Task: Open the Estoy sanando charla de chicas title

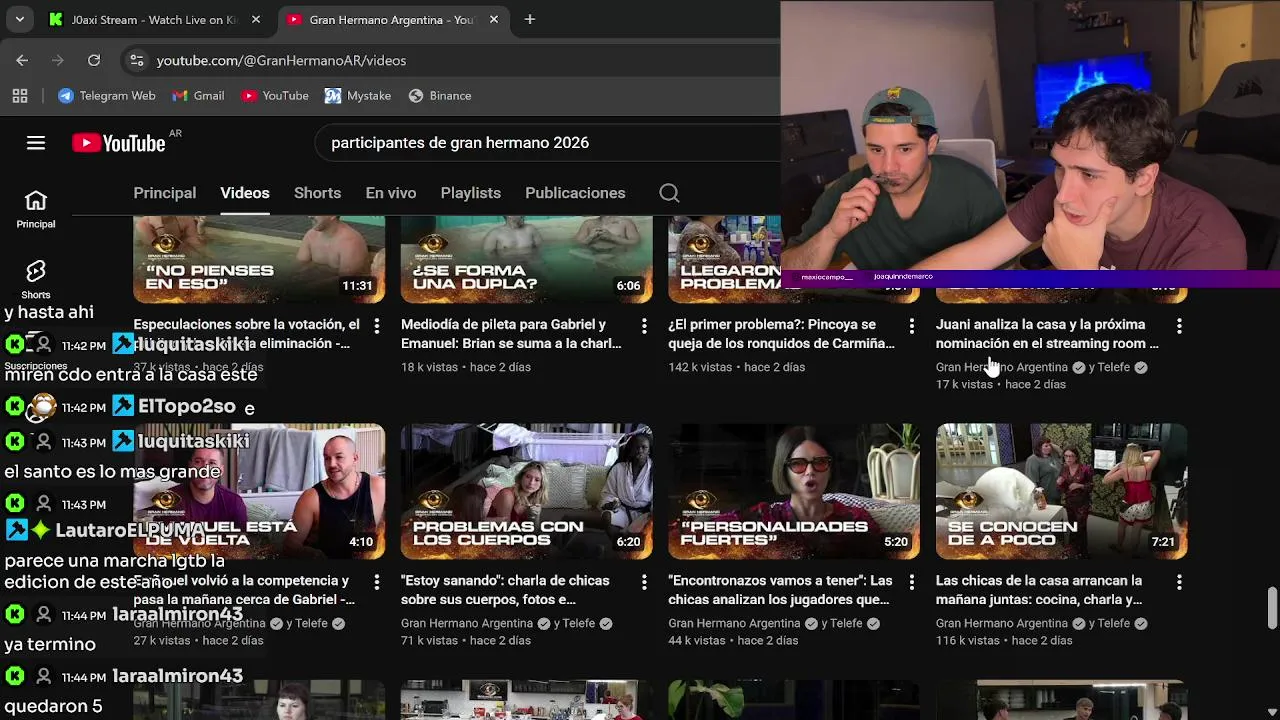Action: tap(505, 590)
